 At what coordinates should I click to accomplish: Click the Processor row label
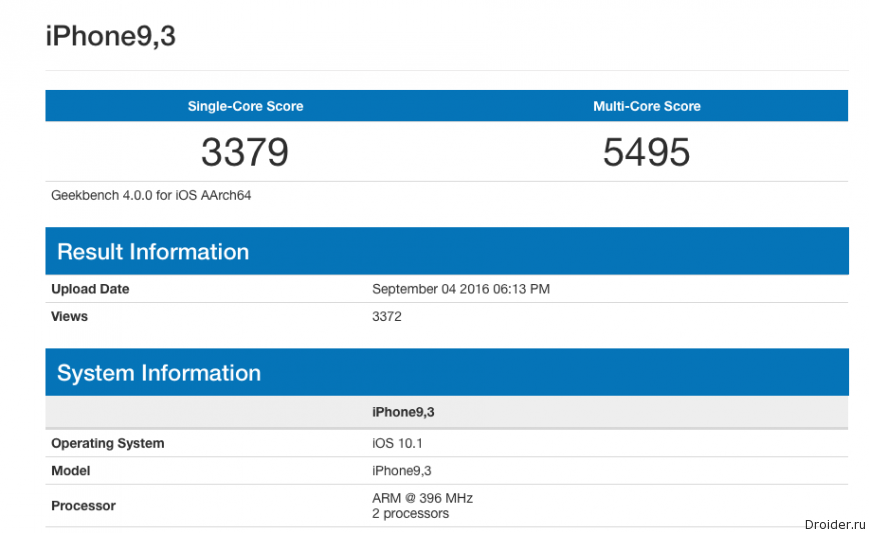83,506
